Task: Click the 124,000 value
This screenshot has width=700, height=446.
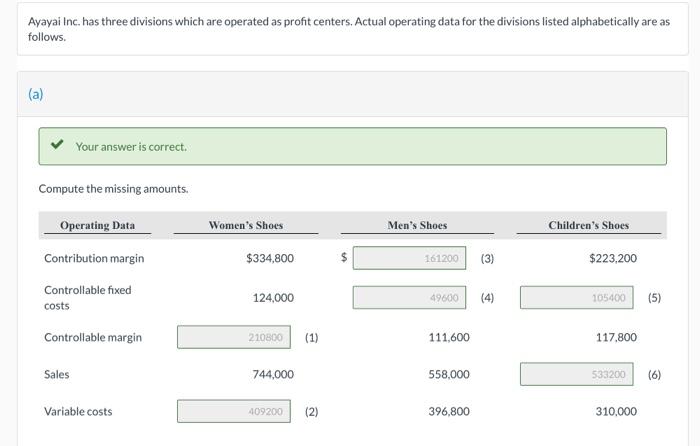Action: pos(273,298)
